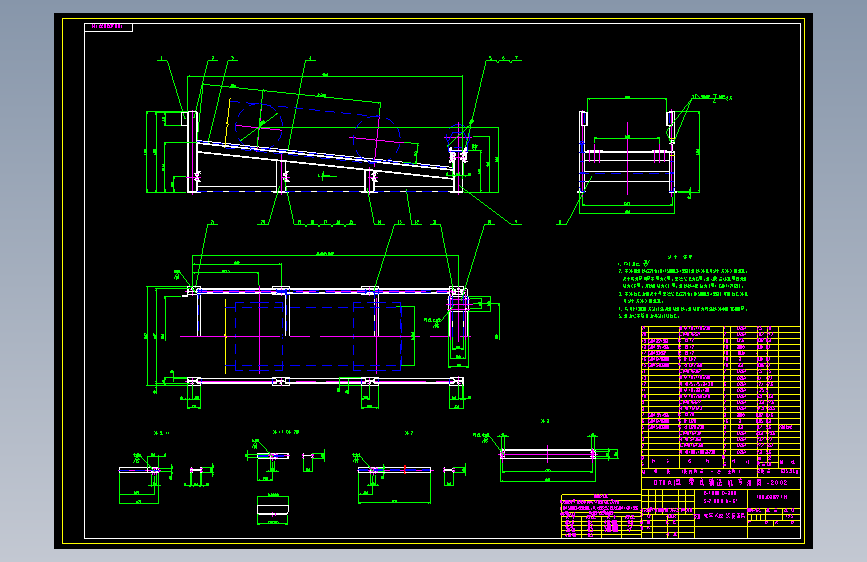
Task: Select the revision table at bottom center
Action: click(601, 516)
